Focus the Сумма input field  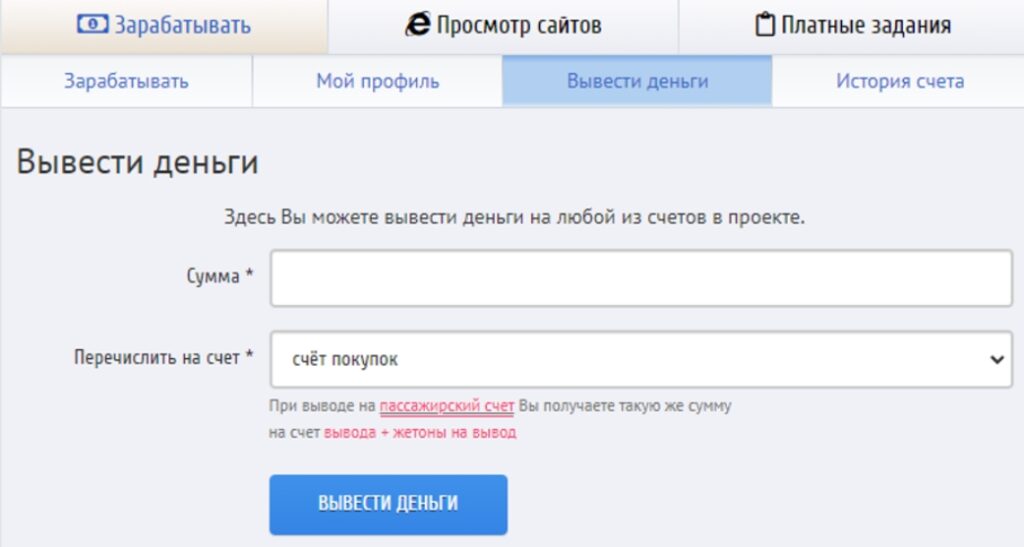pos(641,278)
